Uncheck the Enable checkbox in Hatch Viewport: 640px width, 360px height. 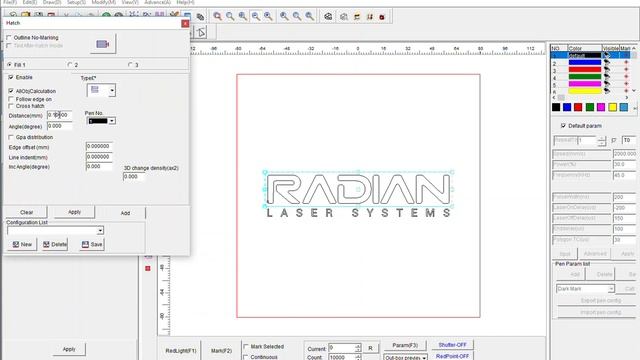(11, 77)
